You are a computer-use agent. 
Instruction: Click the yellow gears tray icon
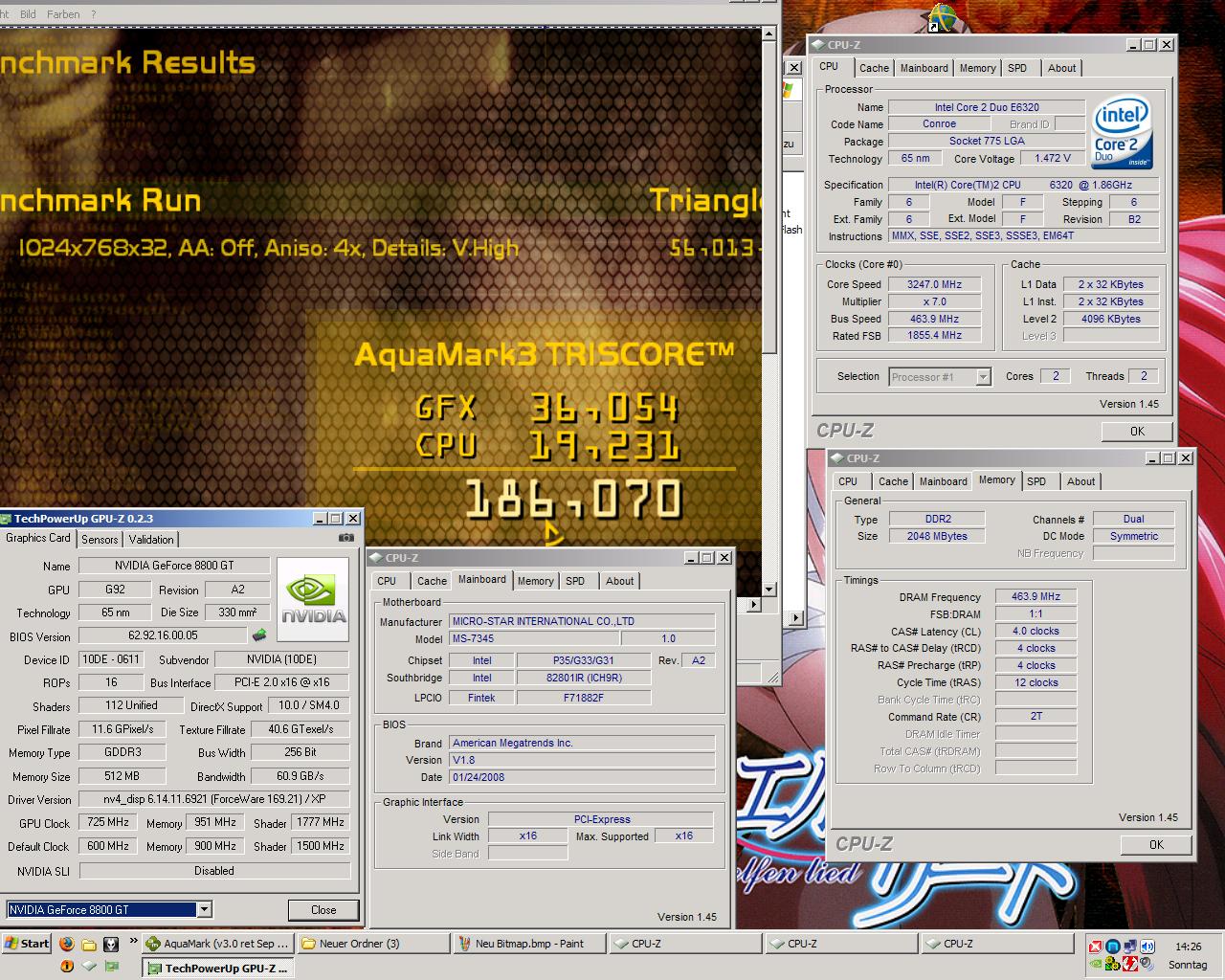pyautogui.click(x=1112, y=964)
